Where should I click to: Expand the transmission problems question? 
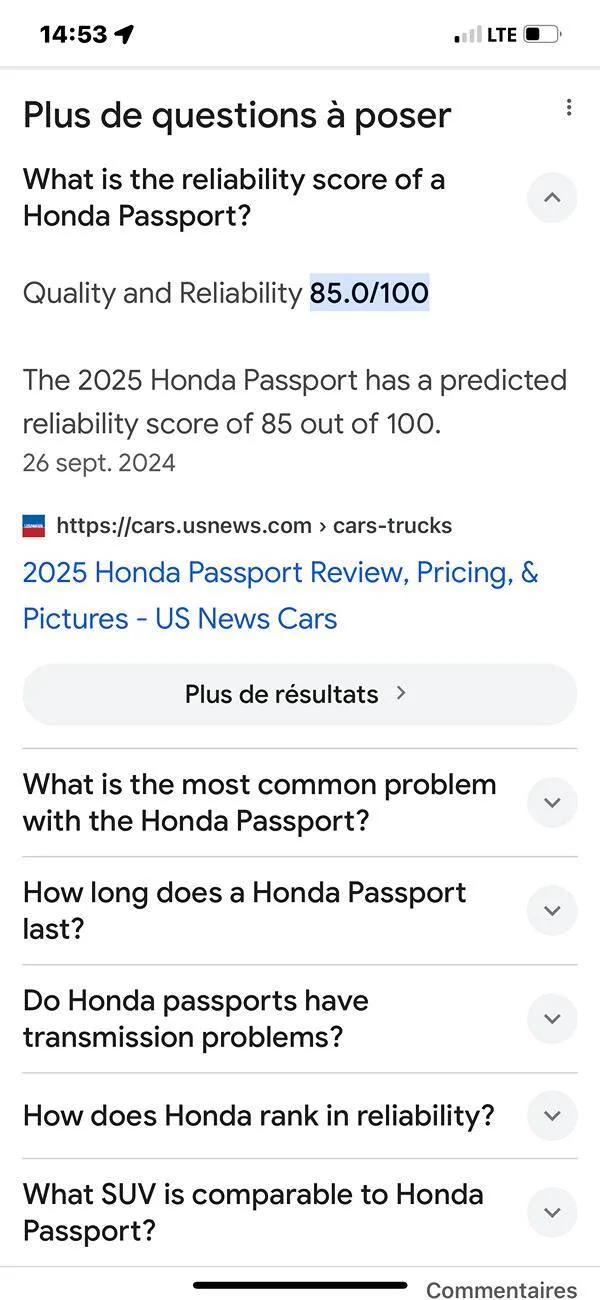click(552, 1018)
